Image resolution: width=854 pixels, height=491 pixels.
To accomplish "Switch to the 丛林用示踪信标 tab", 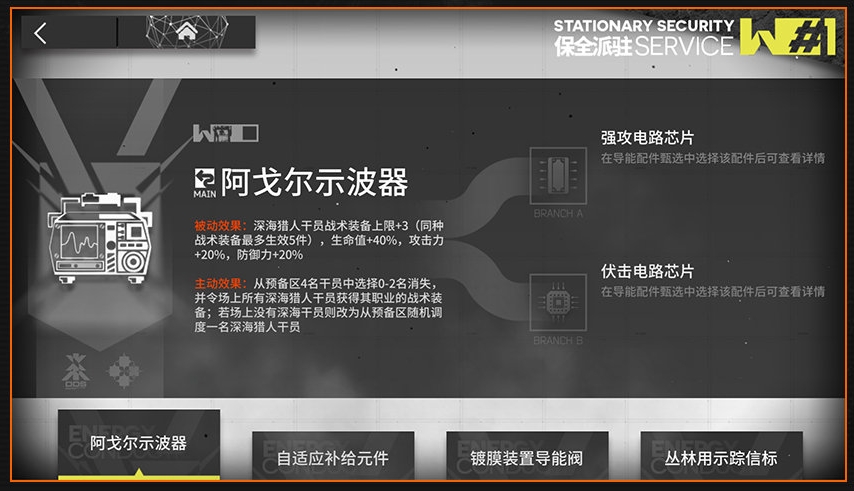I will coord(720,459).
